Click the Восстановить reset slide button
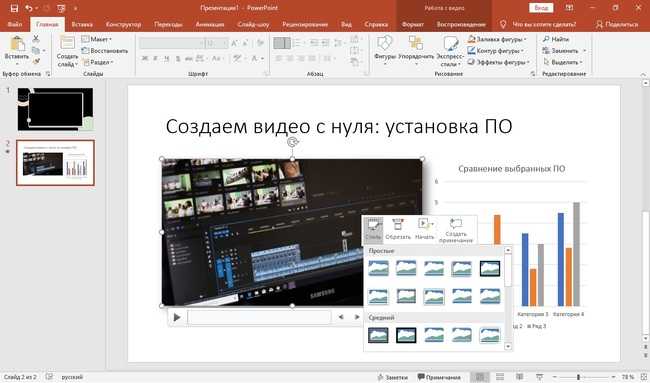Image resolution: width=650 pixels, height=383 pixels. pos(105,51)
